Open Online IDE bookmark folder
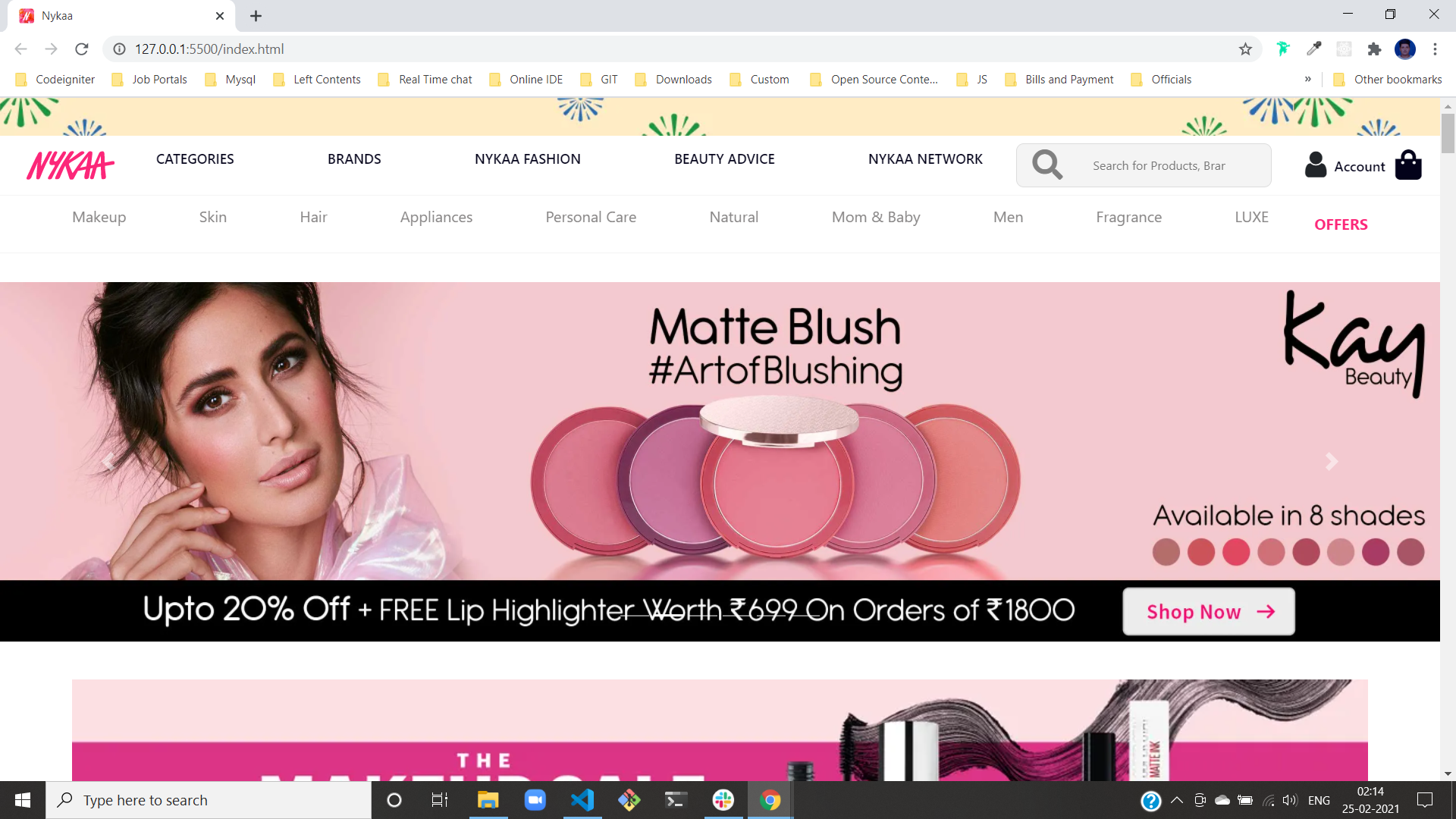The width and height of the screenshot is (1456, 819). [x=526, y=79]
